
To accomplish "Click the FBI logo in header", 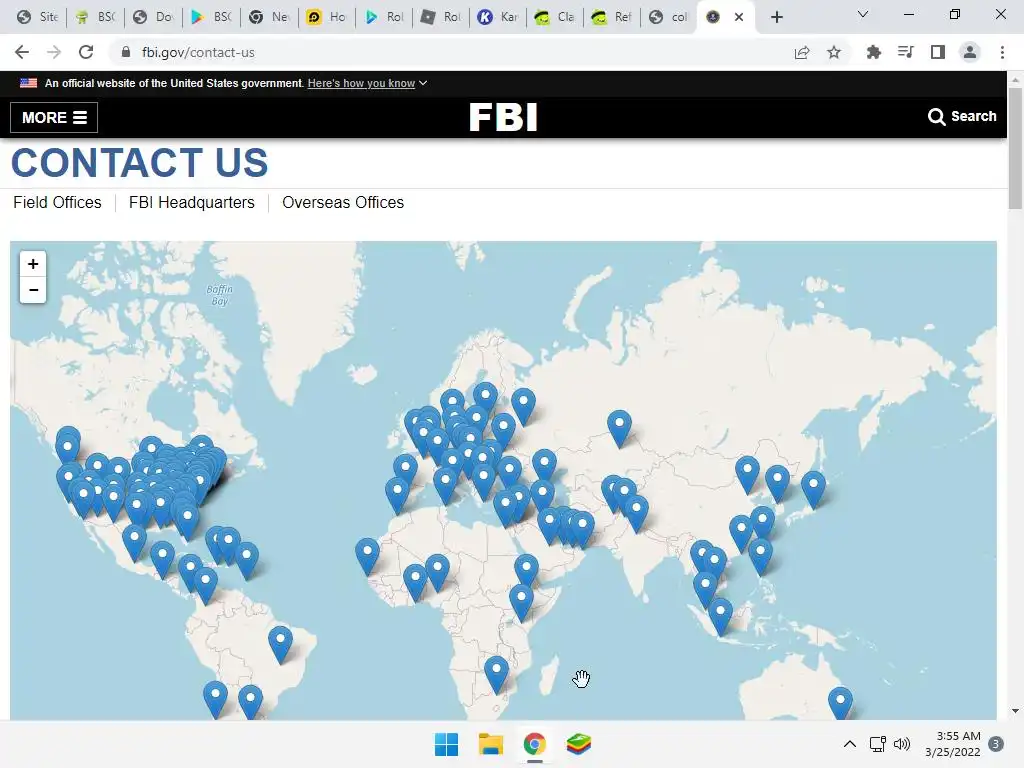I will click(503, 118).
